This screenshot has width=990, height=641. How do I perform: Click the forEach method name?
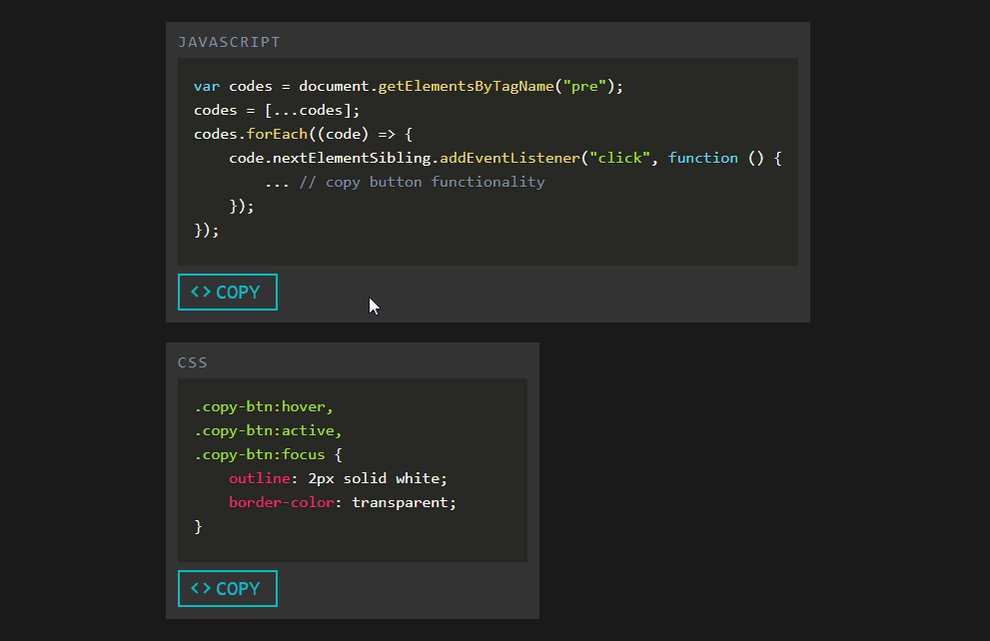click(x=277, y=134)
